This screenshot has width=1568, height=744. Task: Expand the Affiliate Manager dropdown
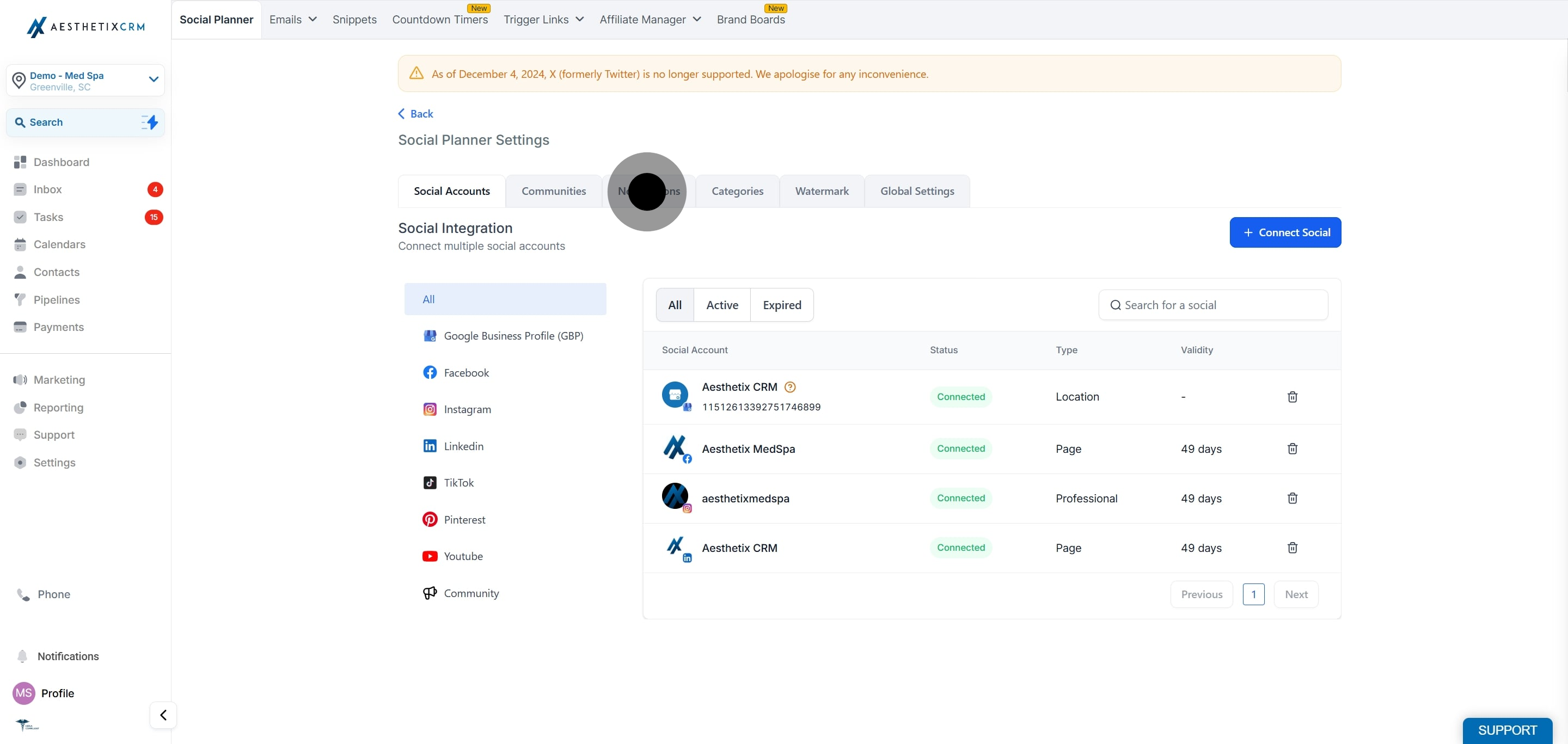pyautogui.click(x=650, y=20)
